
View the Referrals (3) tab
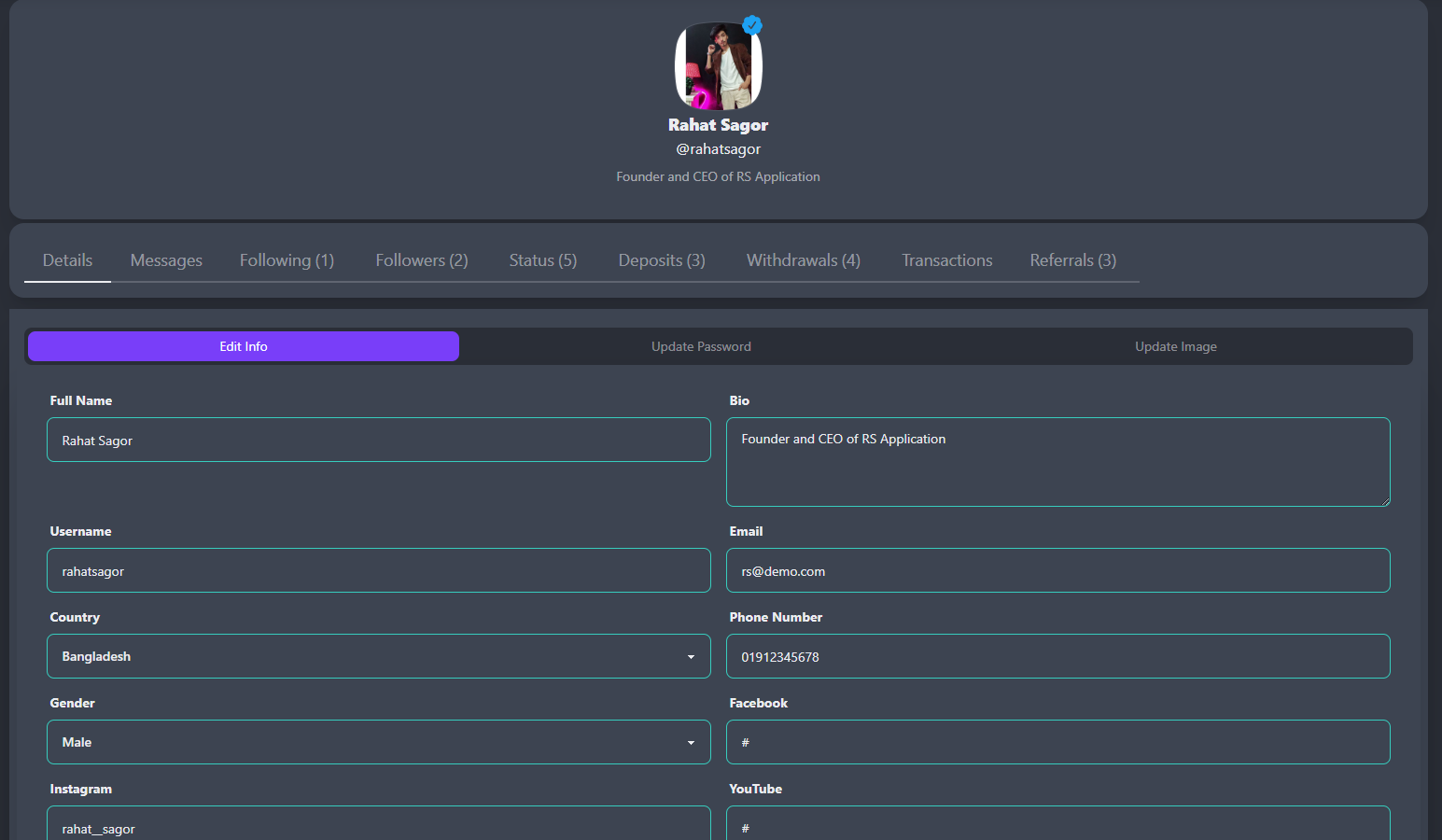click(1072, 259)
